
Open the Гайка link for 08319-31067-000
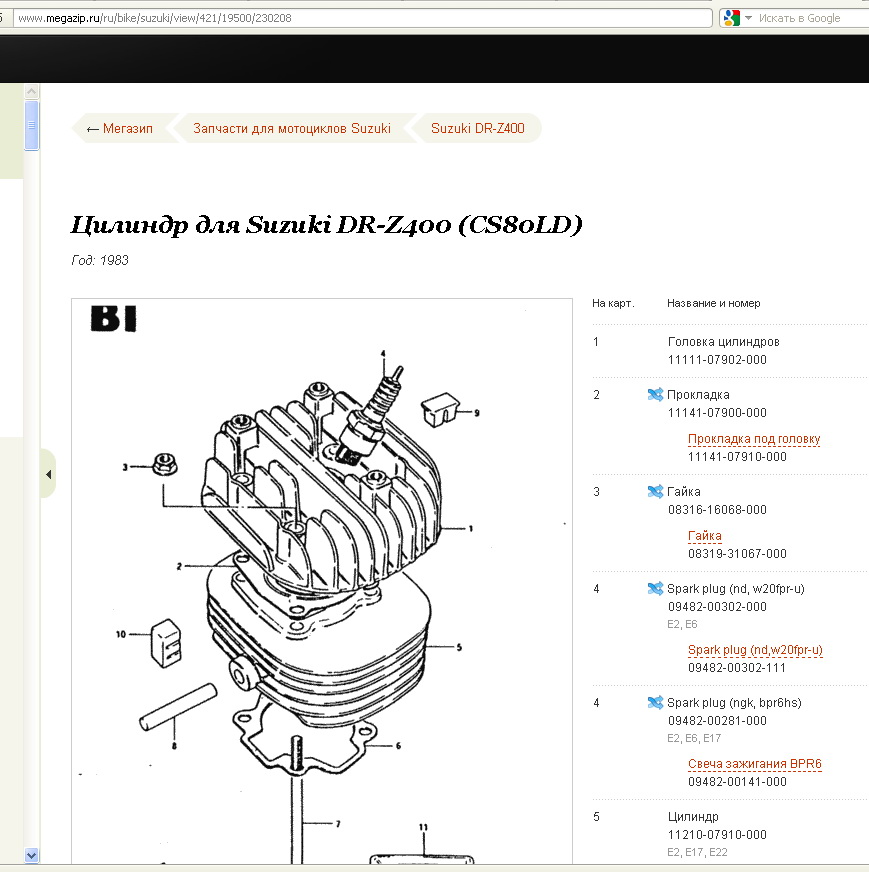tap(705, 536)
